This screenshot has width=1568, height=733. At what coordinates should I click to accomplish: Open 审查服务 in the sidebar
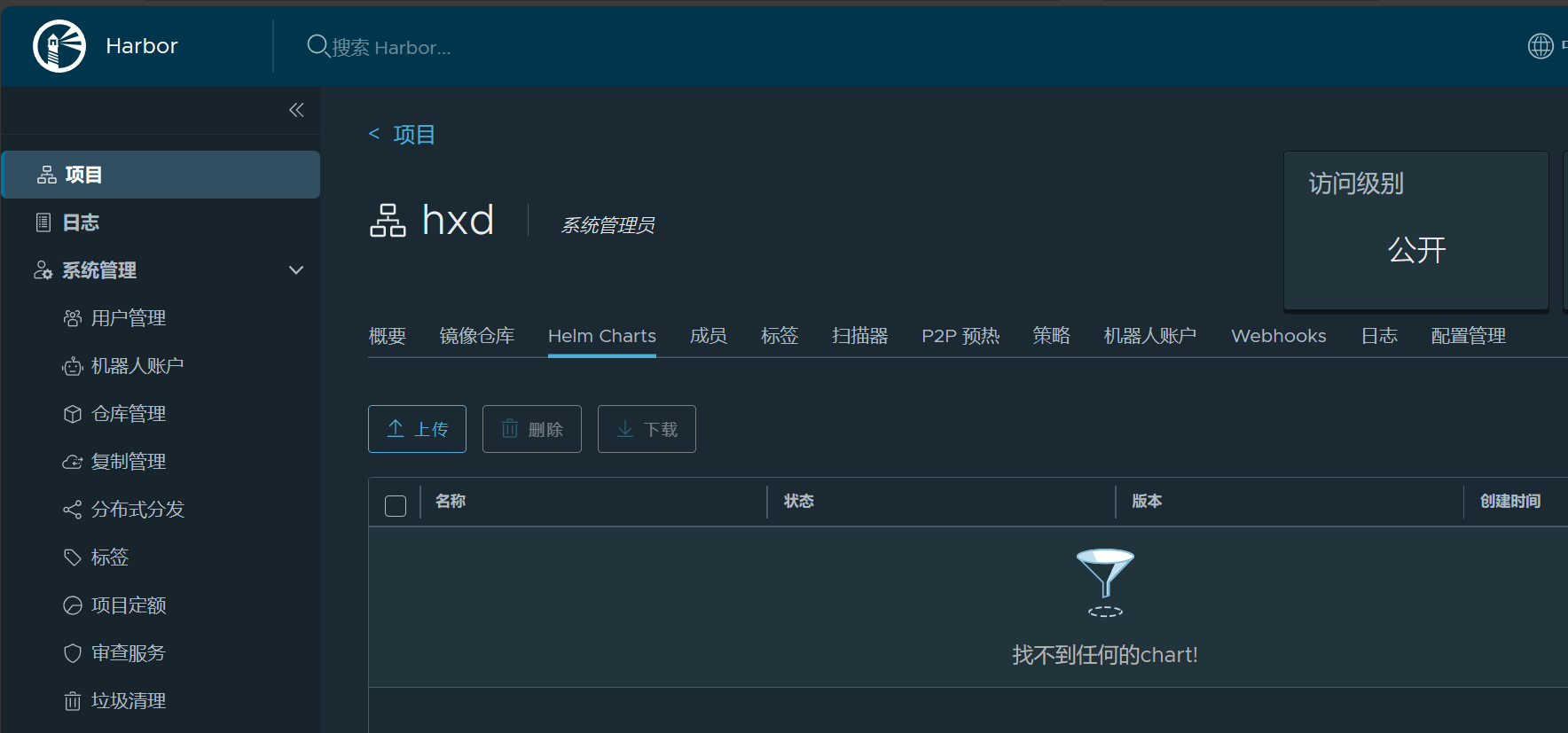click(129, 653)
